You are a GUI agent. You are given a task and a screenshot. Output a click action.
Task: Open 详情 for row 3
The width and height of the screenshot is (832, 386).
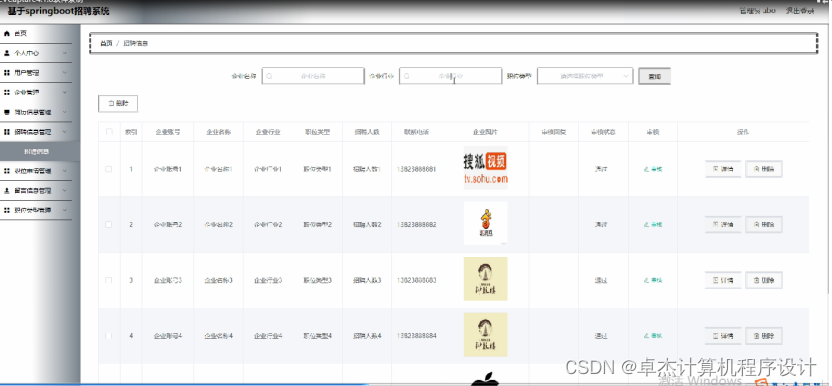723,280
